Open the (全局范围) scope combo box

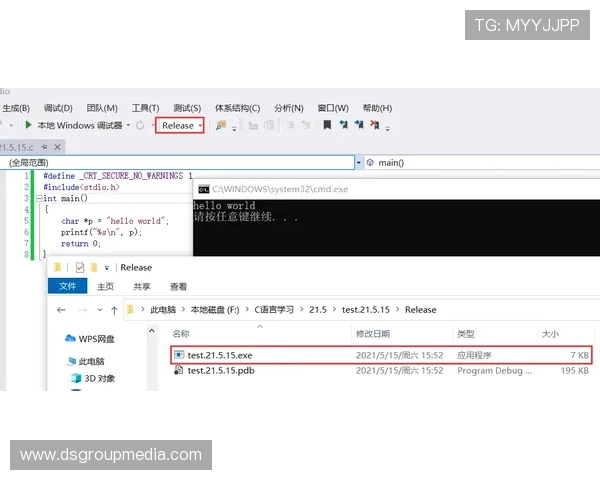pyautogui.click(x=177, y=163)
